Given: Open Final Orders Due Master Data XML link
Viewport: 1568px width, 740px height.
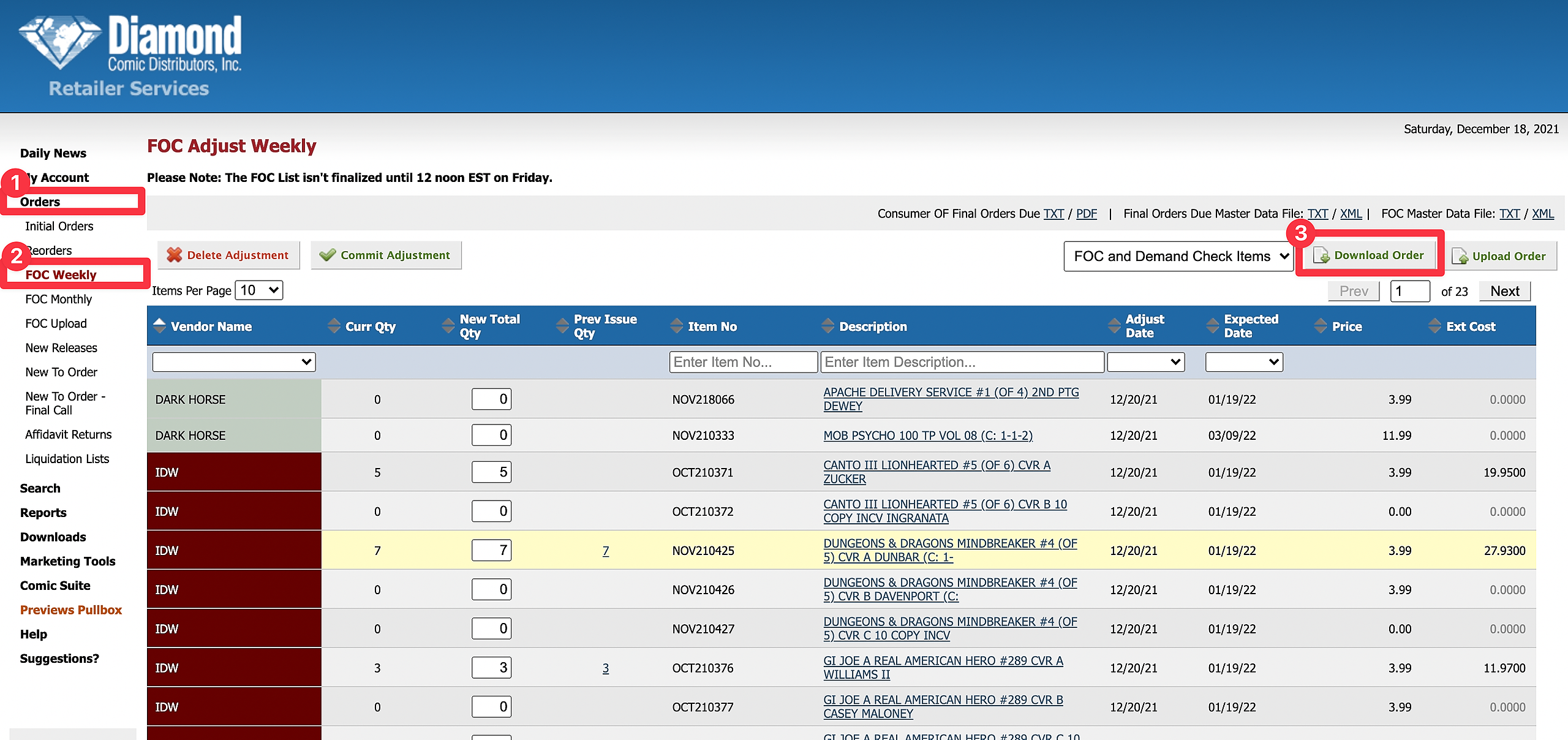Looking at the screenshot, I should [1351, 214].
